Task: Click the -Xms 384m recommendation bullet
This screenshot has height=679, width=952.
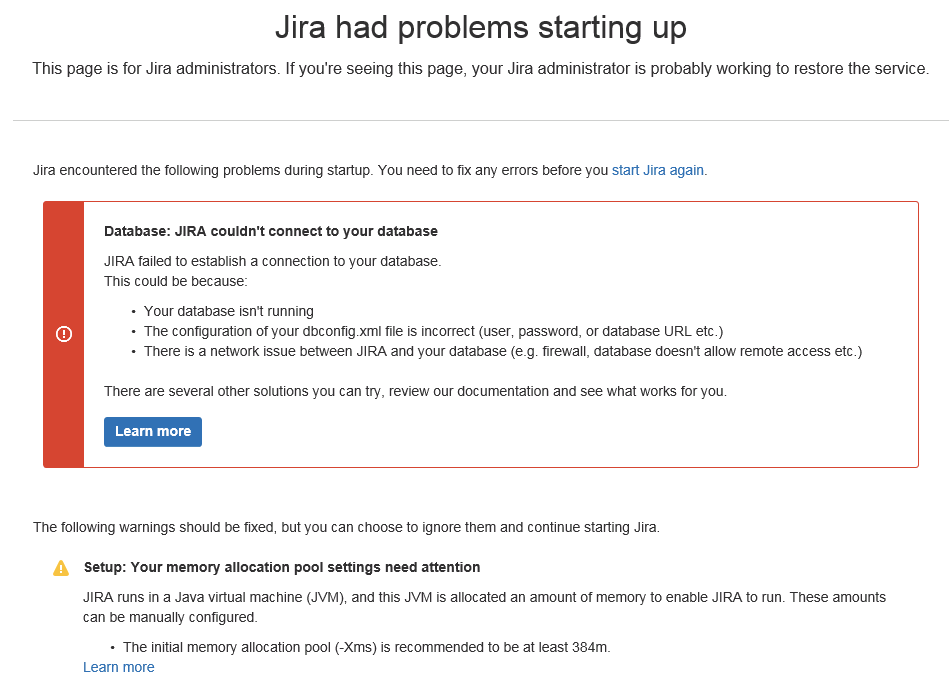Action: [367, 647]
